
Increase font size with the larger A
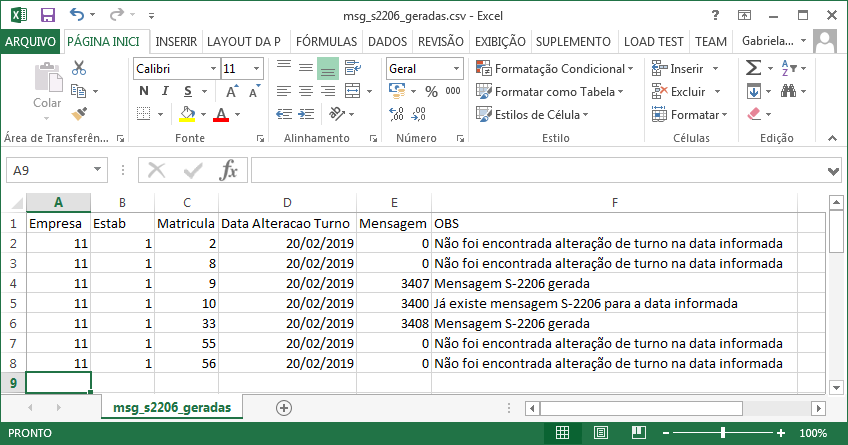coord(232,91)
